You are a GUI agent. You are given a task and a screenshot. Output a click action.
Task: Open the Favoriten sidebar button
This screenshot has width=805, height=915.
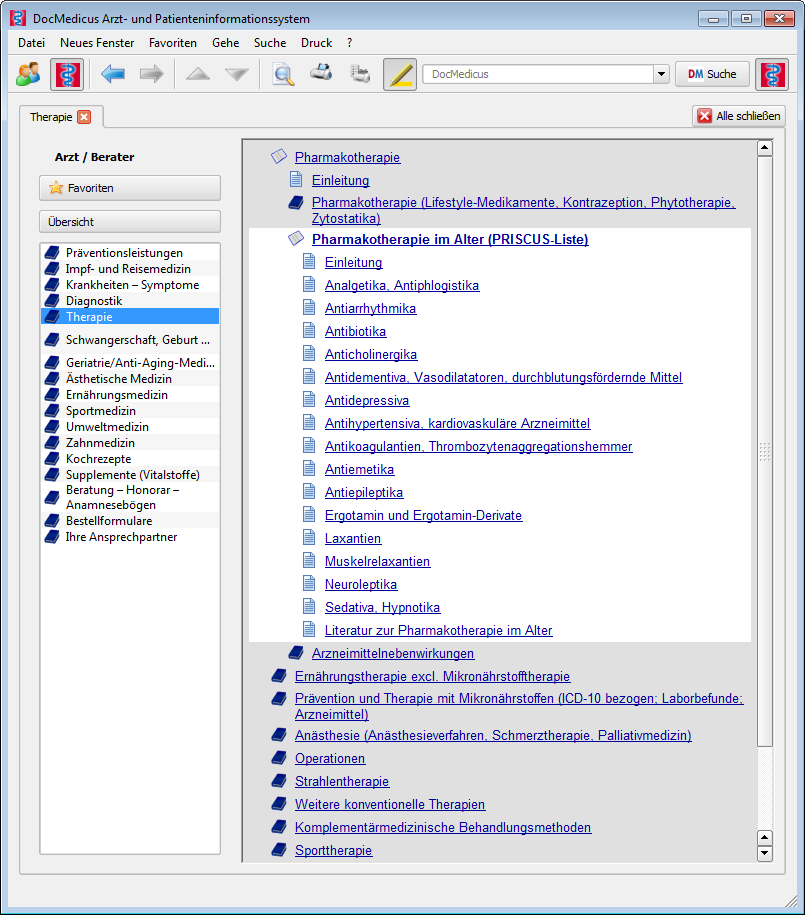pyautogui.click(x=130, y=188)
